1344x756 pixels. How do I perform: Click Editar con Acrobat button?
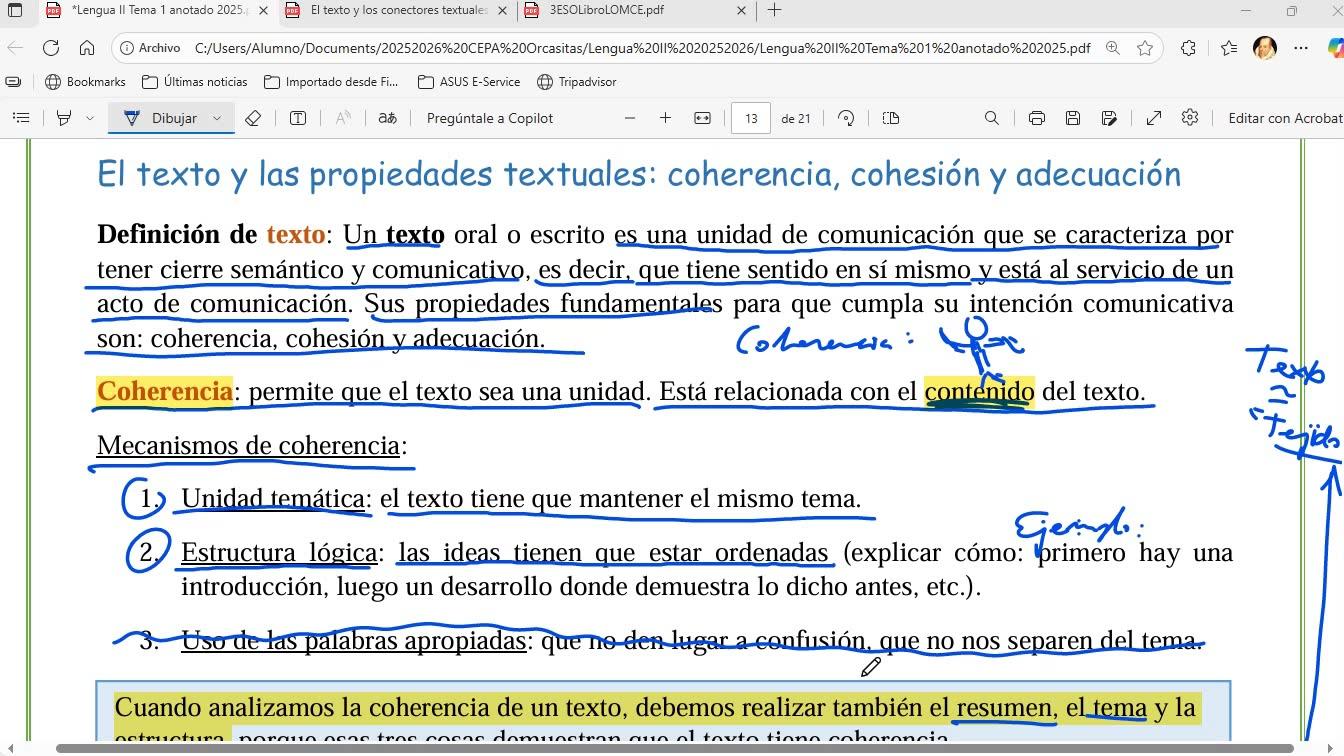[1284, 118]
